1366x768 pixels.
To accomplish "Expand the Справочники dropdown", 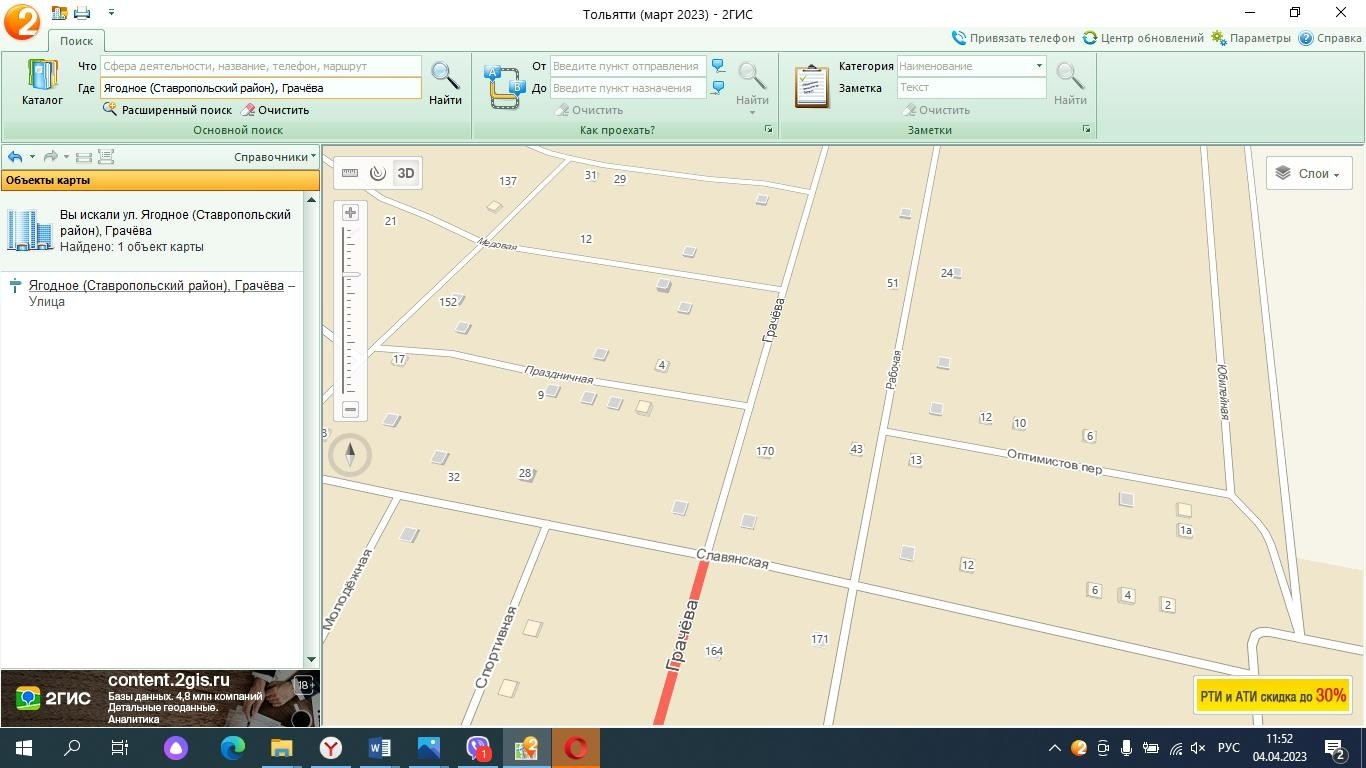I will (274, 157).
